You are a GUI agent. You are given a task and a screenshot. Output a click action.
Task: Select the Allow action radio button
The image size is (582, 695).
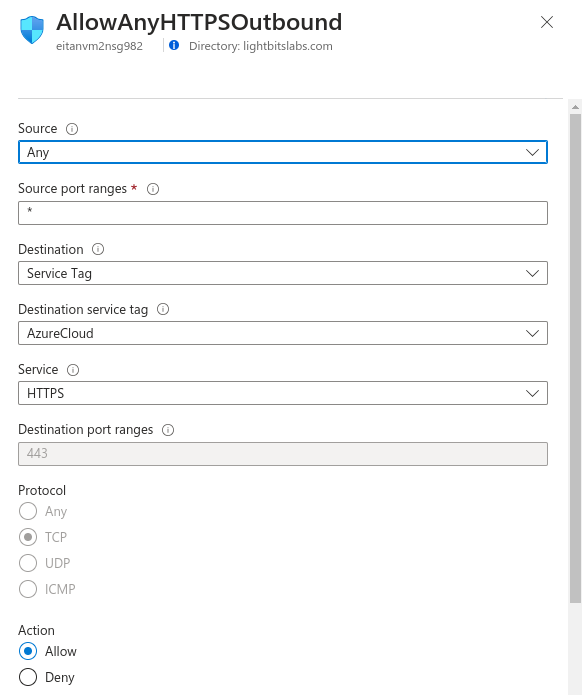[x=28, y=651]
